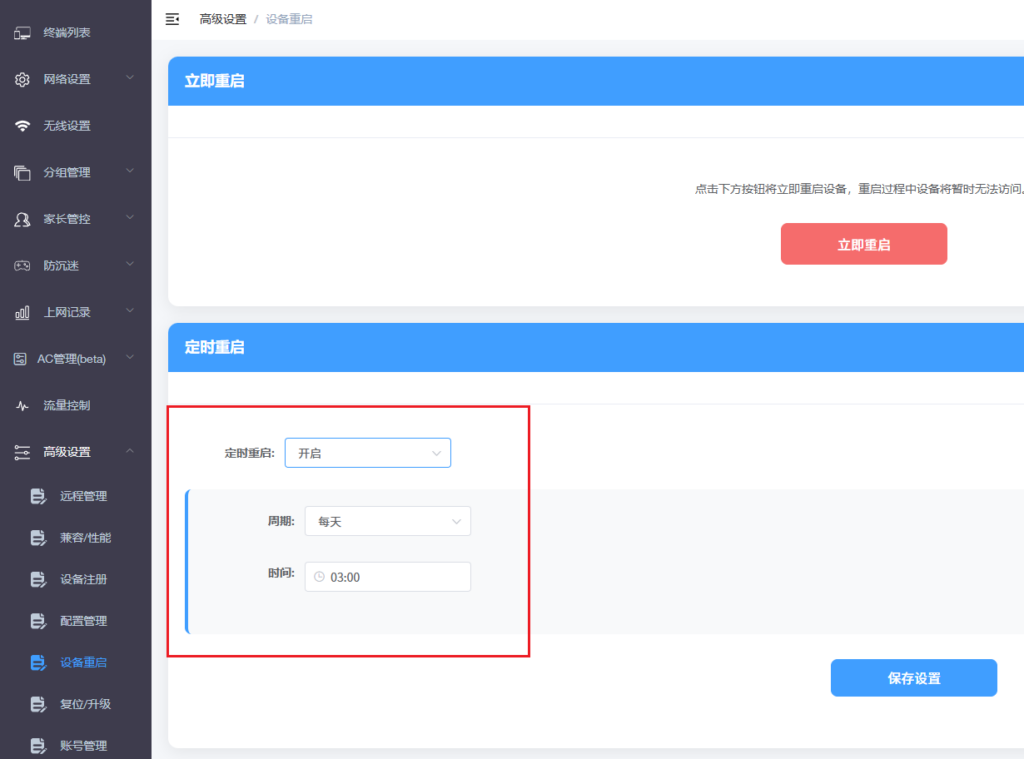The image size is (1024, 759).
Task: Open 远程管理 in the sidebar
Action: (83, 496)
